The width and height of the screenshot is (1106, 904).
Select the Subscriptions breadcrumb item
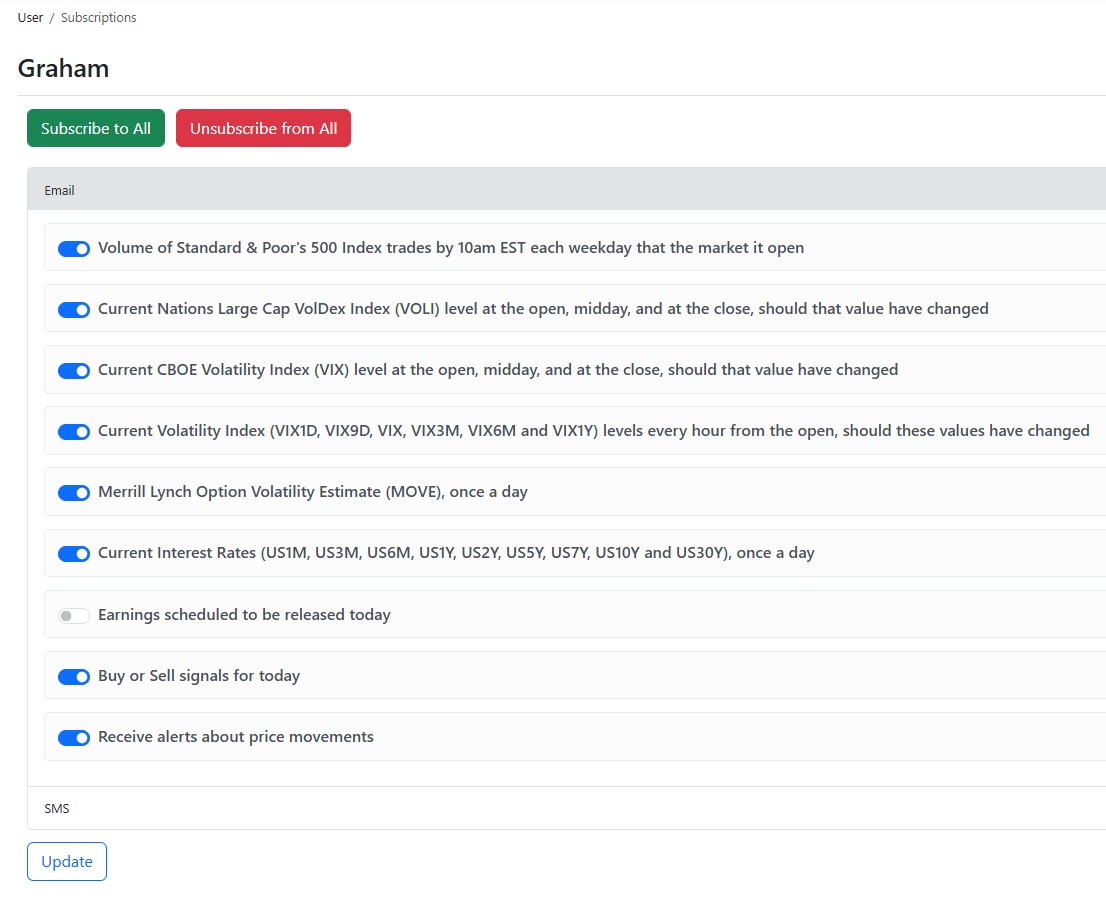tap(98, 18)
